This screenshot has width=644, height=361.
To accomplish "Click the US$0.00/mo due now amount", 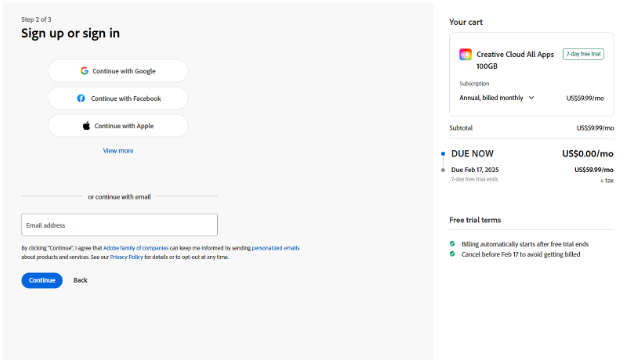I will (588, 154).
